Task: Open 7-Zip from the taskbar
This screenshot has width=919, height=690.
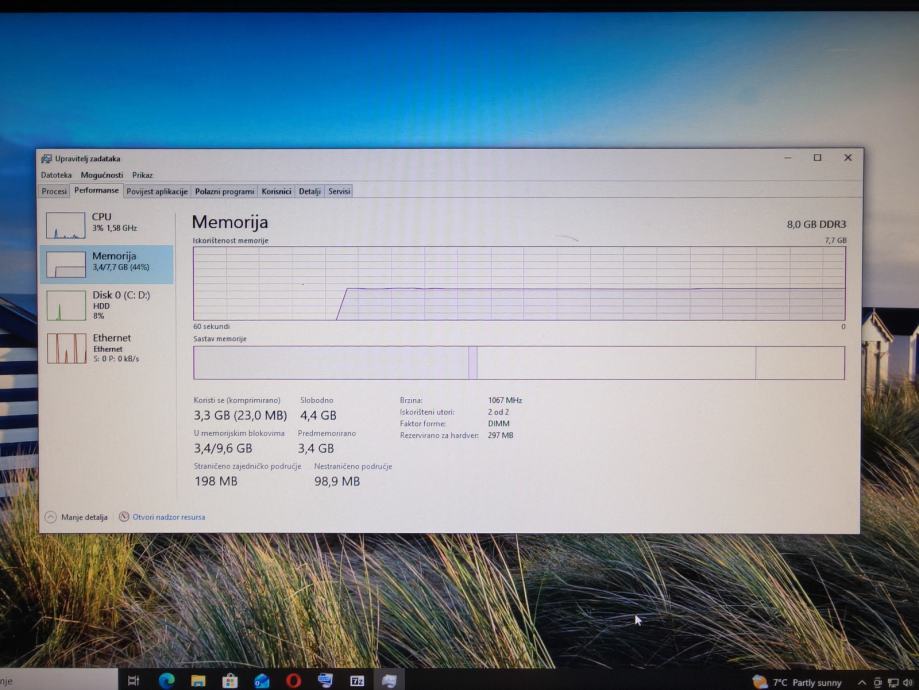Action: click(x=357, y=680)
